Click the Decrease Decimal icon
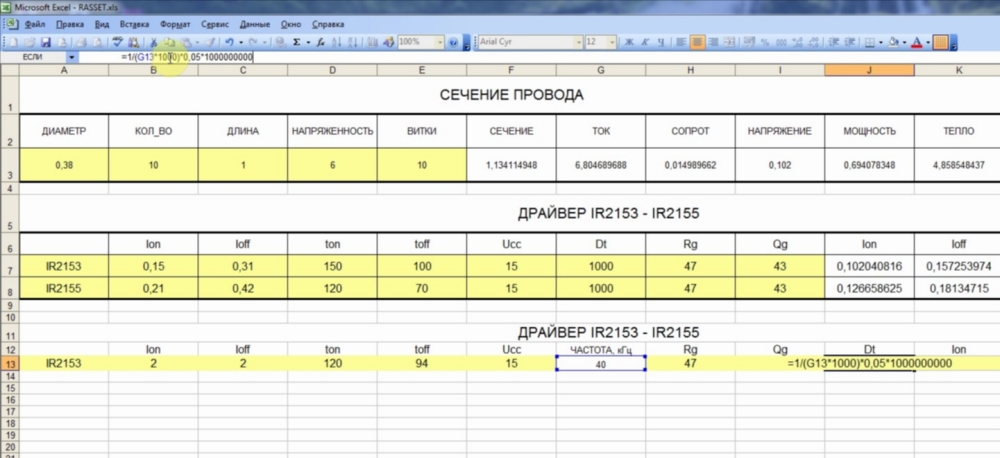 coord(814,42)
